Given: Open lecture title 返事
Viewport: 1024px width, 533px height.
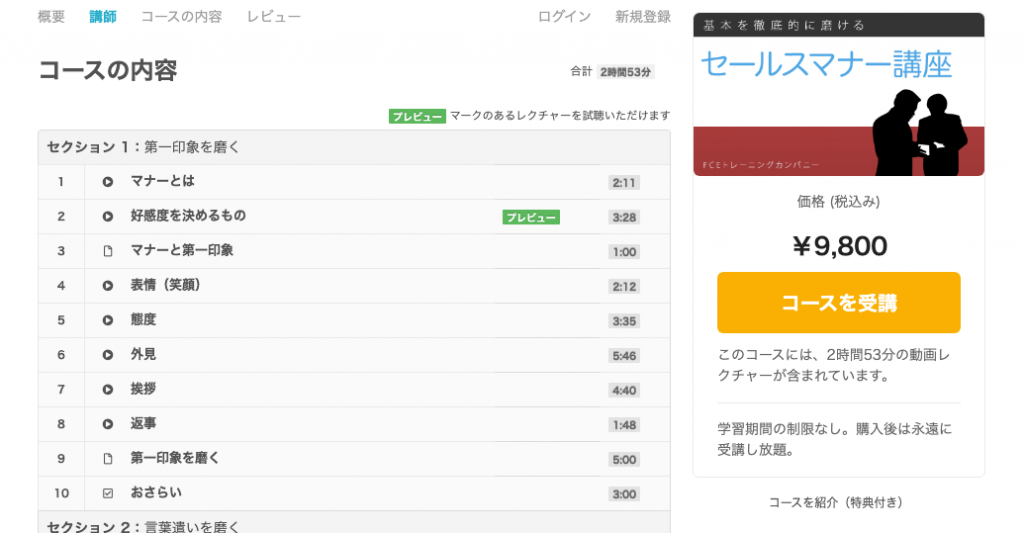Looking at the screenshot, I should [143, 424].
